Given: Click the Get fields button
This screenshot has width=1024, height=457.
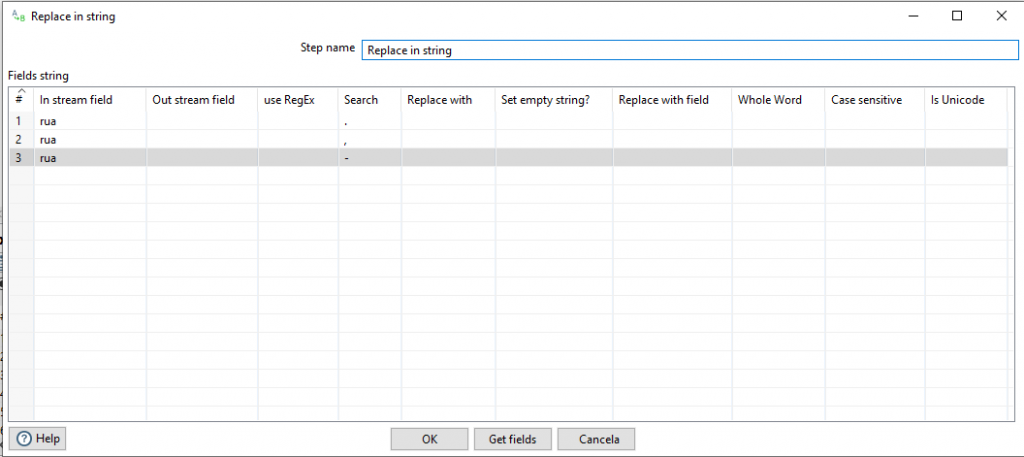Looking at the screenshot, I should pyautogui.click(x=513, y=439).
